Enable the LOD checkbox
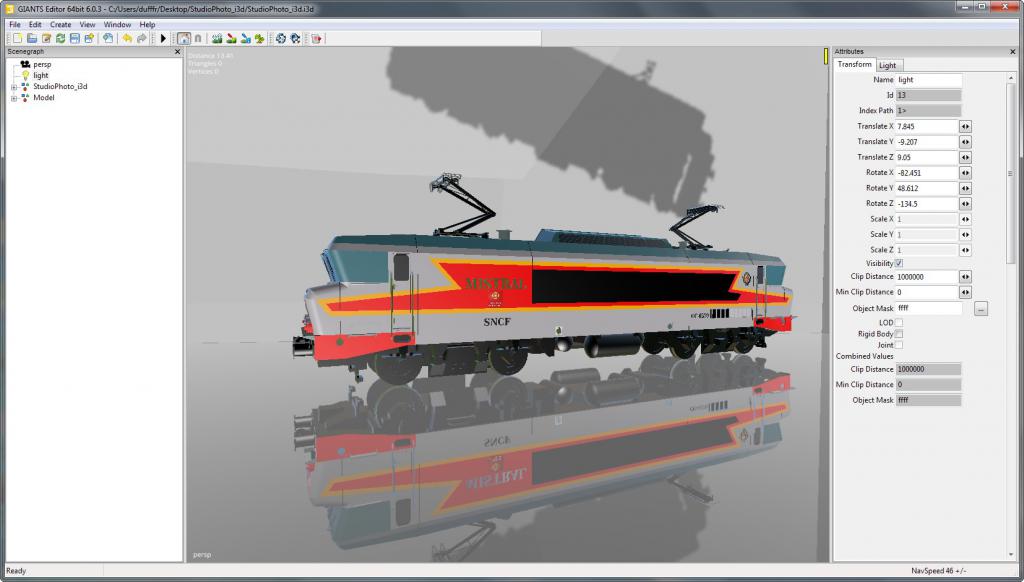The height and width of the screenshot is (582, 1024). (899, 323)
